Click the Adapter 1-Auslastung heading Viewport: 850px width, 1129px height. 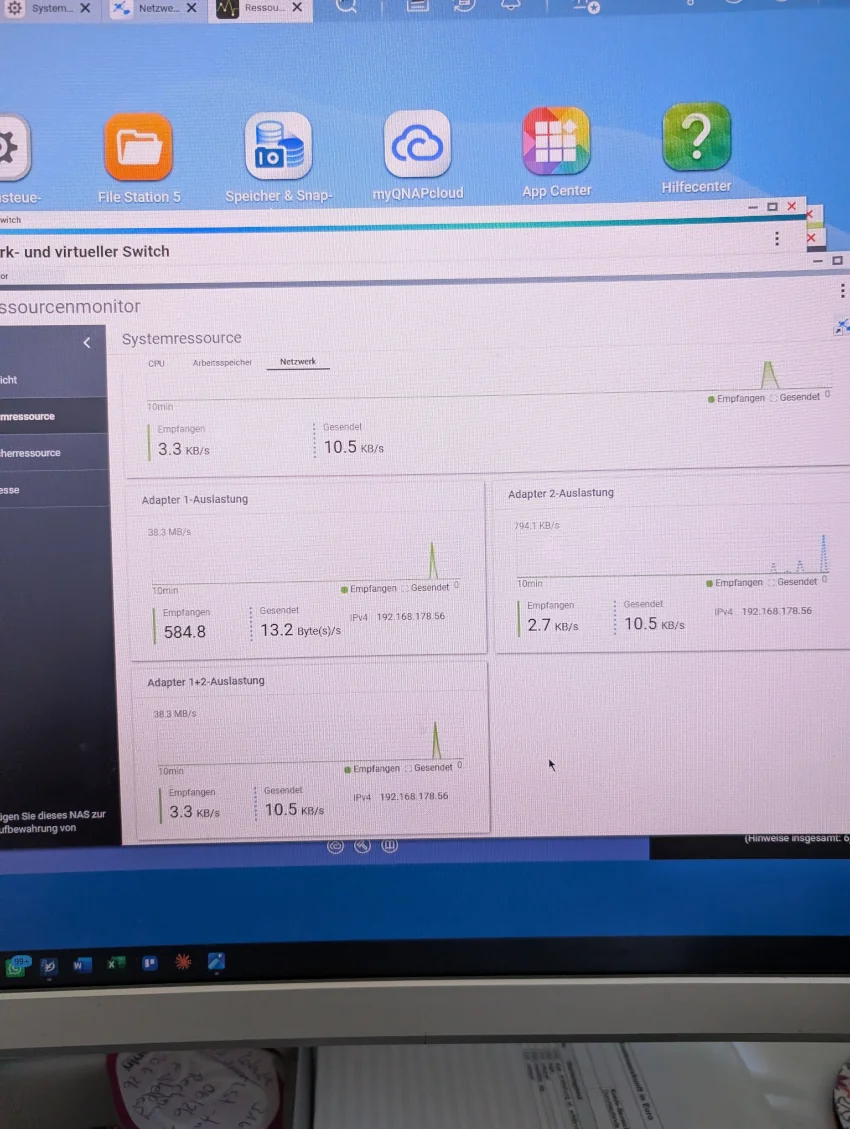coord(194,499)
